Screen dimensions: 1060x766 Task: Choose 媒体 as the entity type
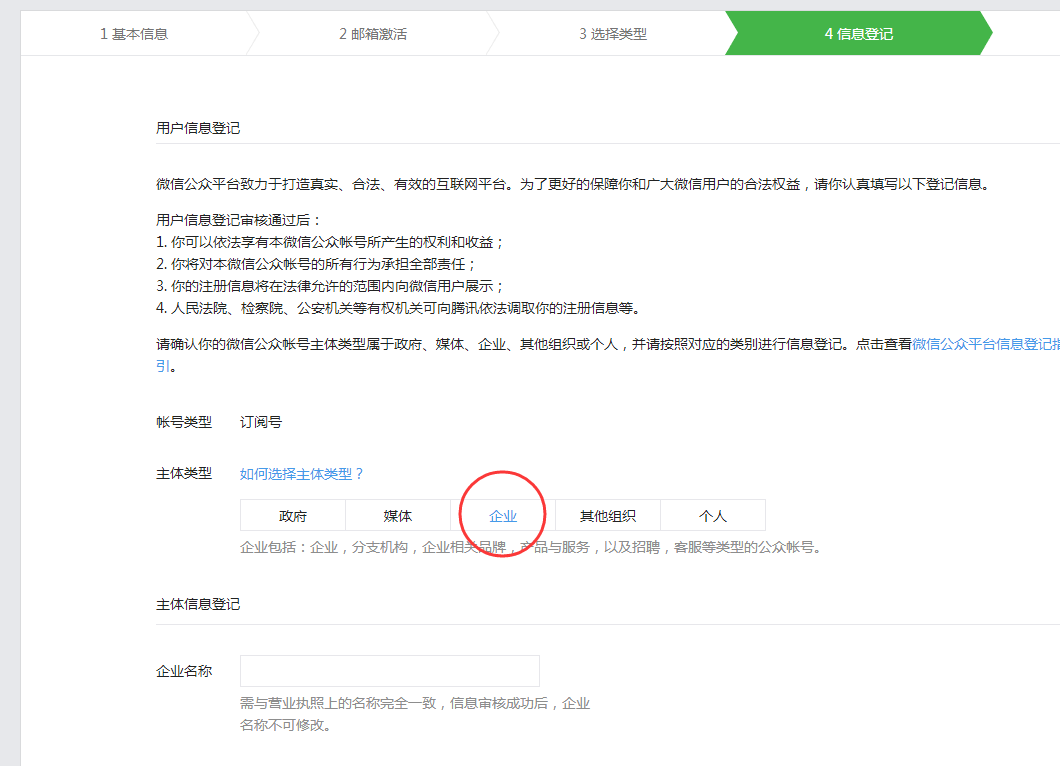pyautogui.click(x=397, y=516)
